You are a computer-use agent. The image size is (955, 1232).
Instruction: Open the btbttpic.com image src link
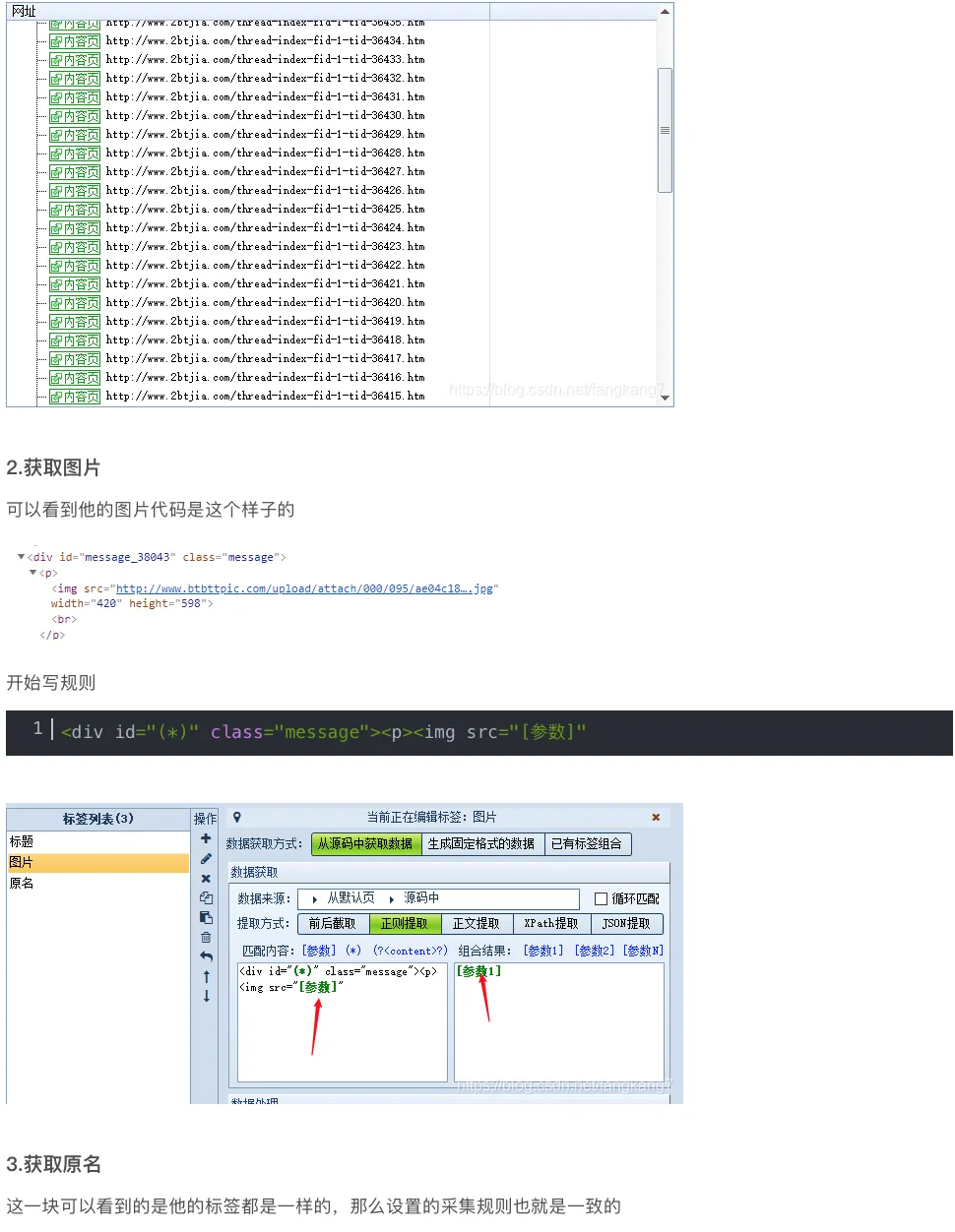tap(305, 587)
